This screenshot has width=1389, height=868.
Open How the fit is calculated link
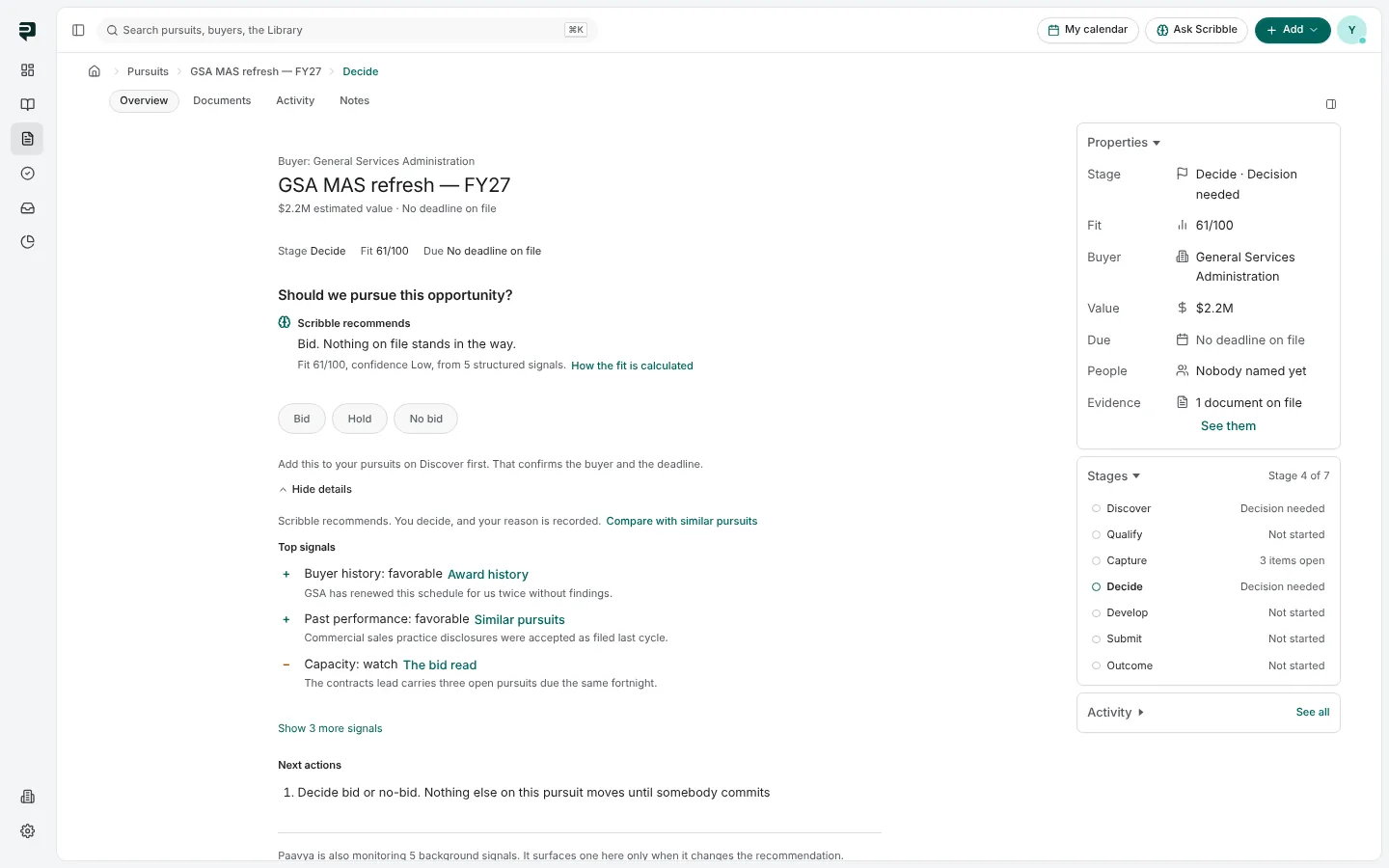632,366
